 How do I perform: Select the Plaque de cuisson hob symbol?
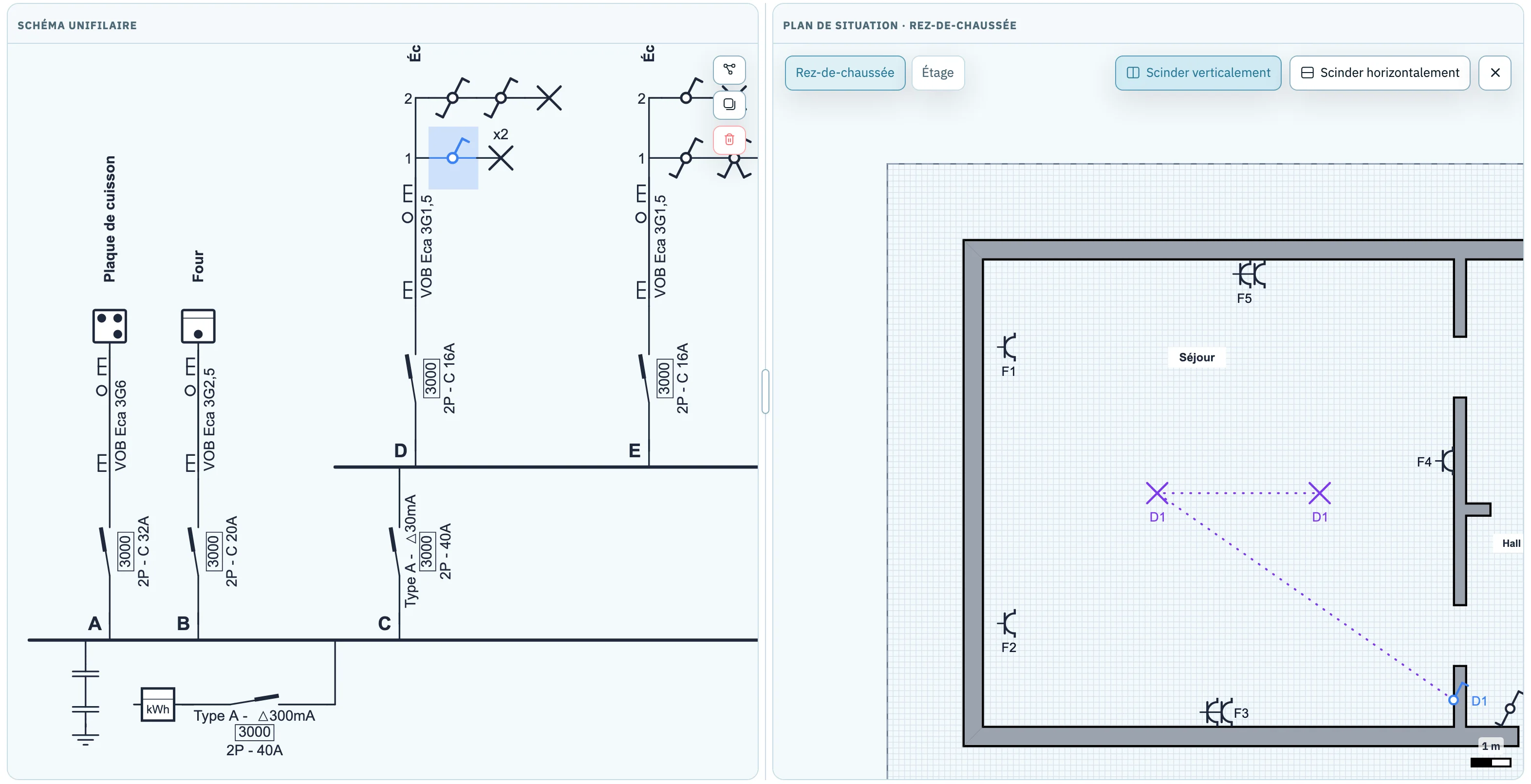(x=110, y=326)
